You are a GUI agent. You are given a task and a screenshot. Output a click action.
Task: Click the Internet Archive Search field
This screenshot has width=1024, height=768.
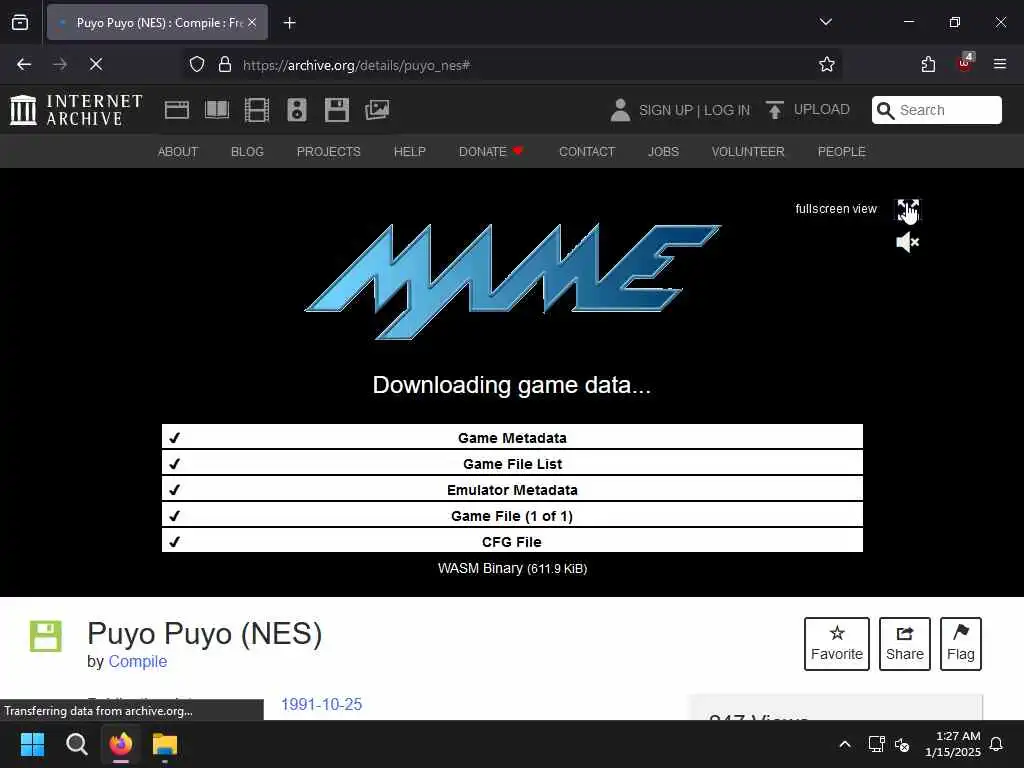pyautogui.click(x=936, y=110)
